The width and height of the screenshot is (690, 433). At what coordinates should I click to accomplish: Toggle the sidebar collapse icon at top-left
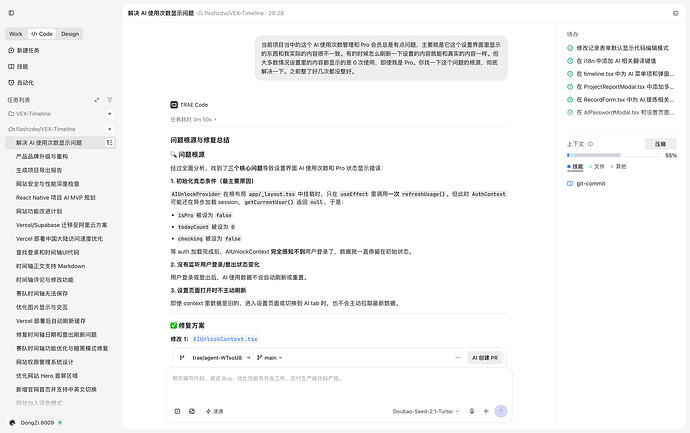(x=11, y=13)
